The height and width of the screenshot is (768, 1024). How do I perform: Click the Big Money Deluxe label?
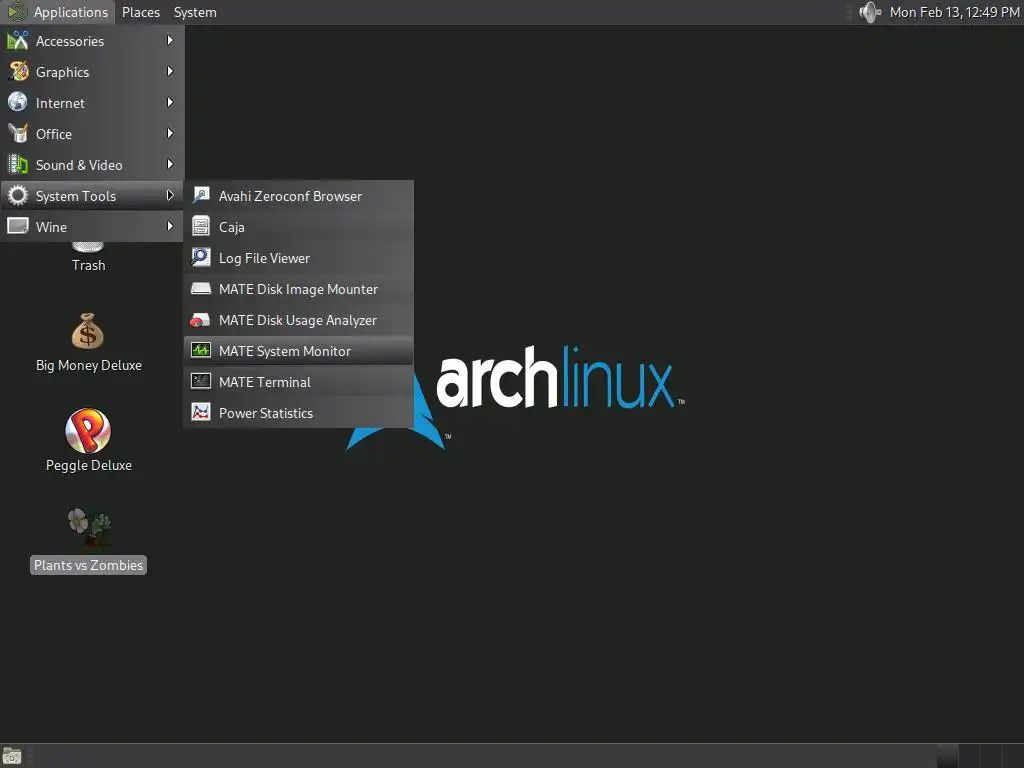[89, 365]
